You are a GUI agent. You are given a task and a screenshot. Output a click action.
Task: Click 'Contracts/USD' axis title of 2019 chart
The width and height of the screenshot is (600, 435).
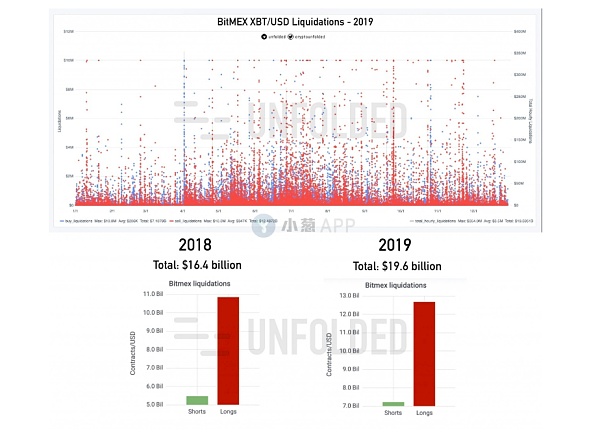[329, 354]
